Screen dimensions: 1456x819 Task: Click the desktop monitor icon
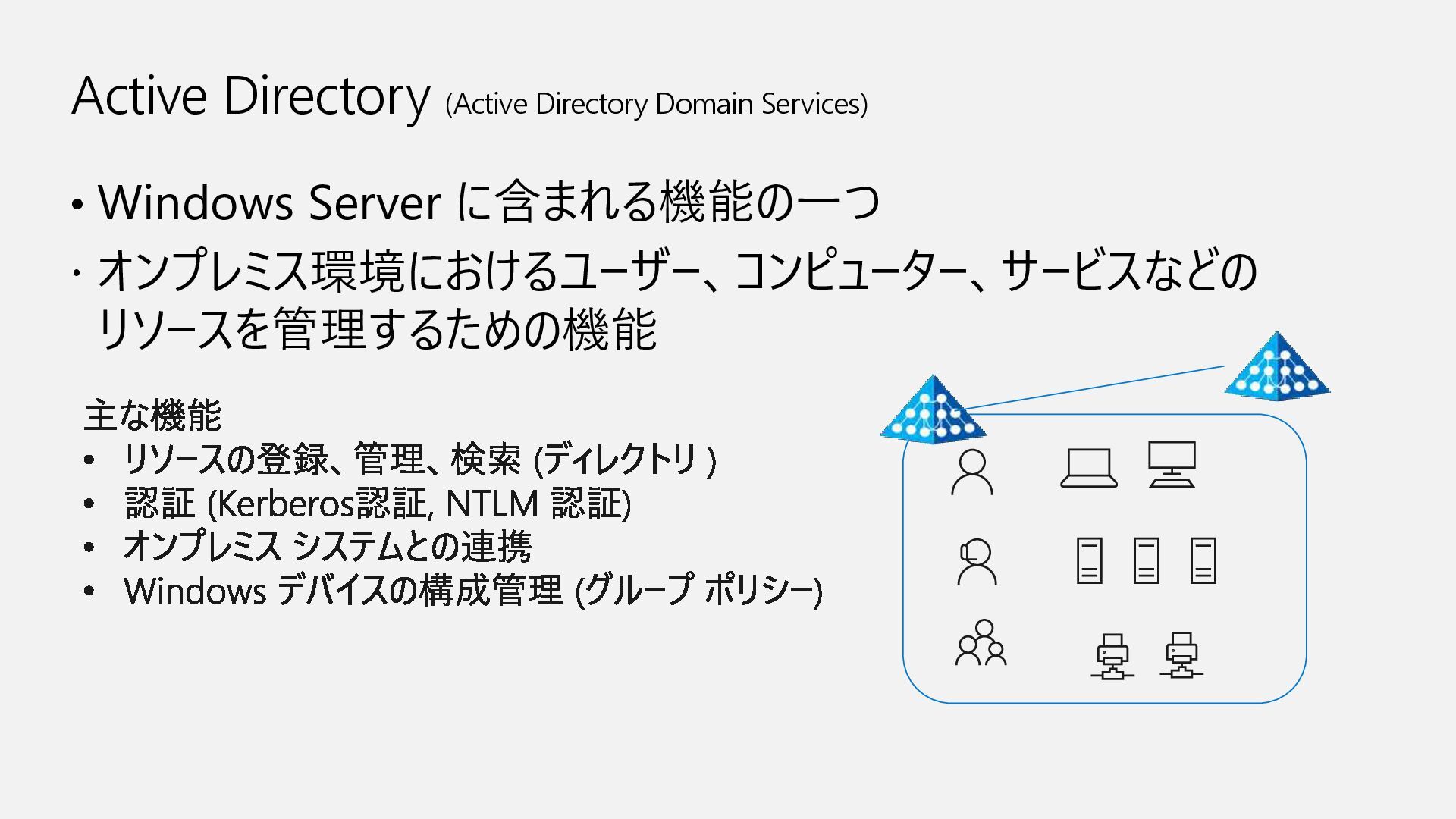(x=1172, y=465)
